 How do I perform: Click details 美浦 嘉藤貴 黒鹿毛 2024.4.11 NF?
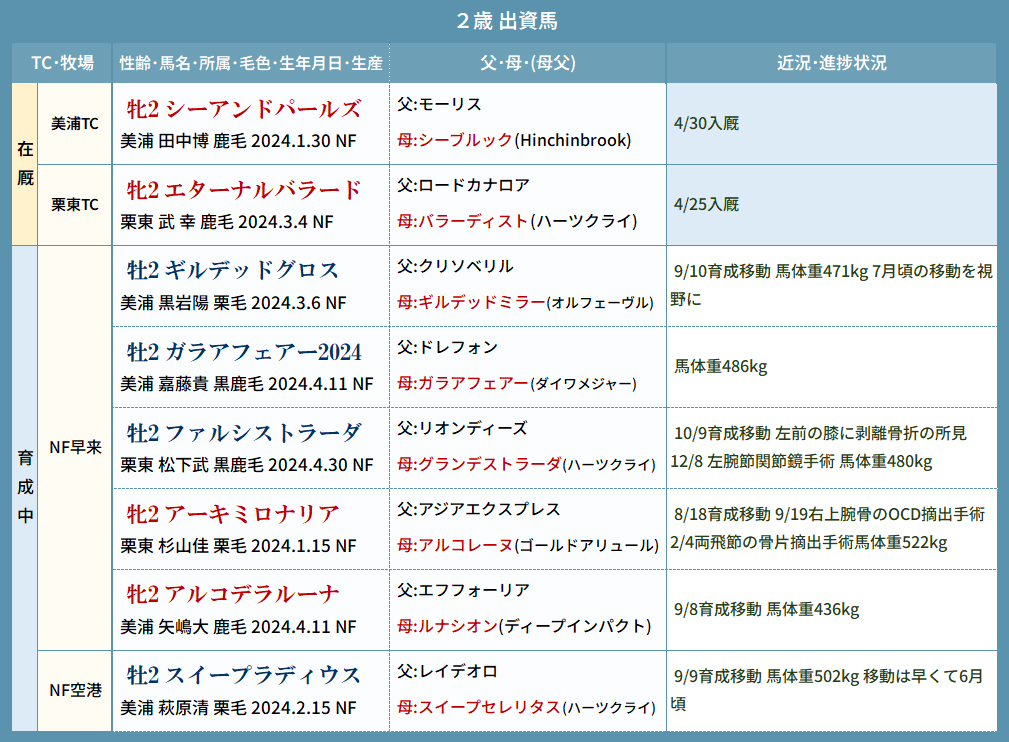tap(246, 384)
